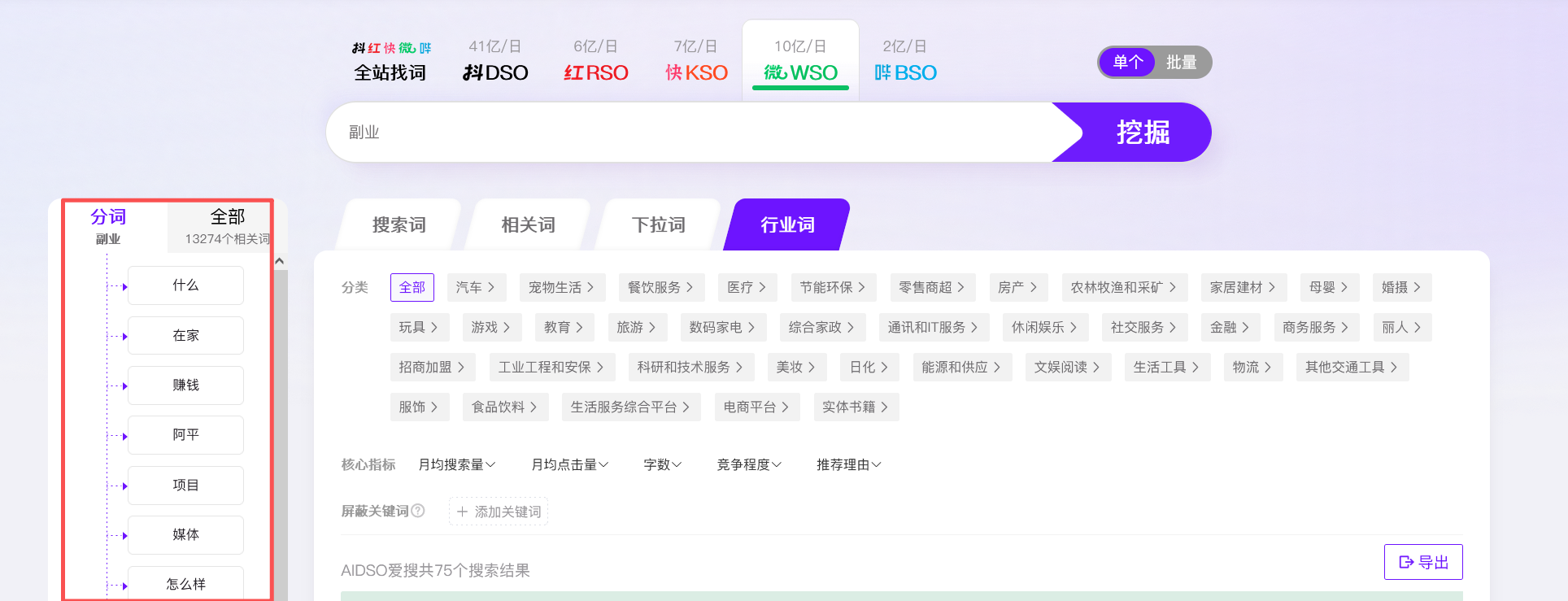1568x601 pixels.
Task: Click the plus icon in 添加关键词
Action: pos(462,512)
